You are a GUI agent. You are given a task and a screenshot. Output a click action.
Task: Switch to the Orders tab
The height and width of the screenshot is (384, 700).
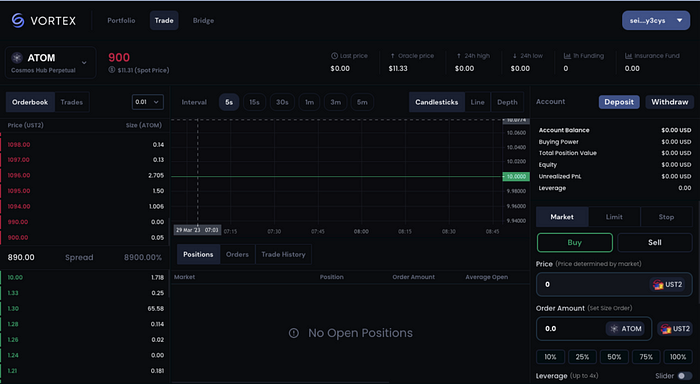coord(237,255)
